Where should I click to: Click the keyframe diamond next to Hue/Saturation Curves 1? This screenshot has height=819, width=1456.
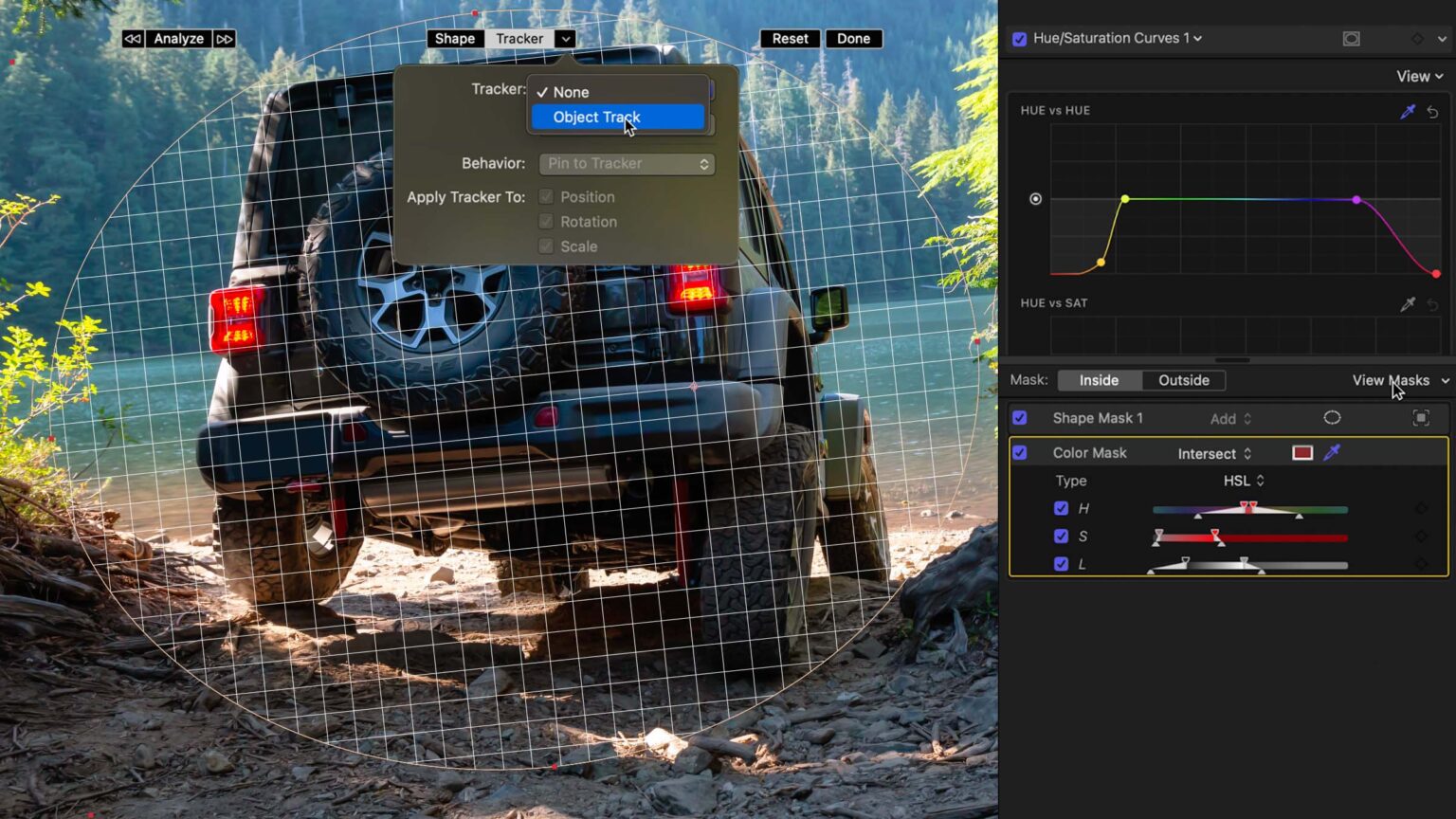pos(1417,38)
